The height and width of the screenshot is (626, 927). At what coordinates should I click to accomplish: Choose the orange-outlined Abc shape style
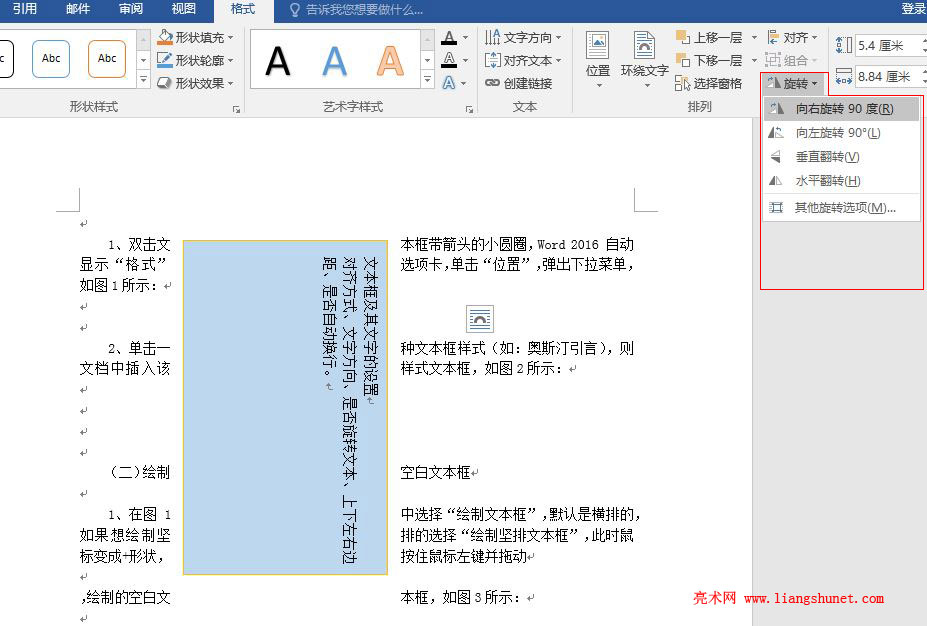click(x=107, y=59)
